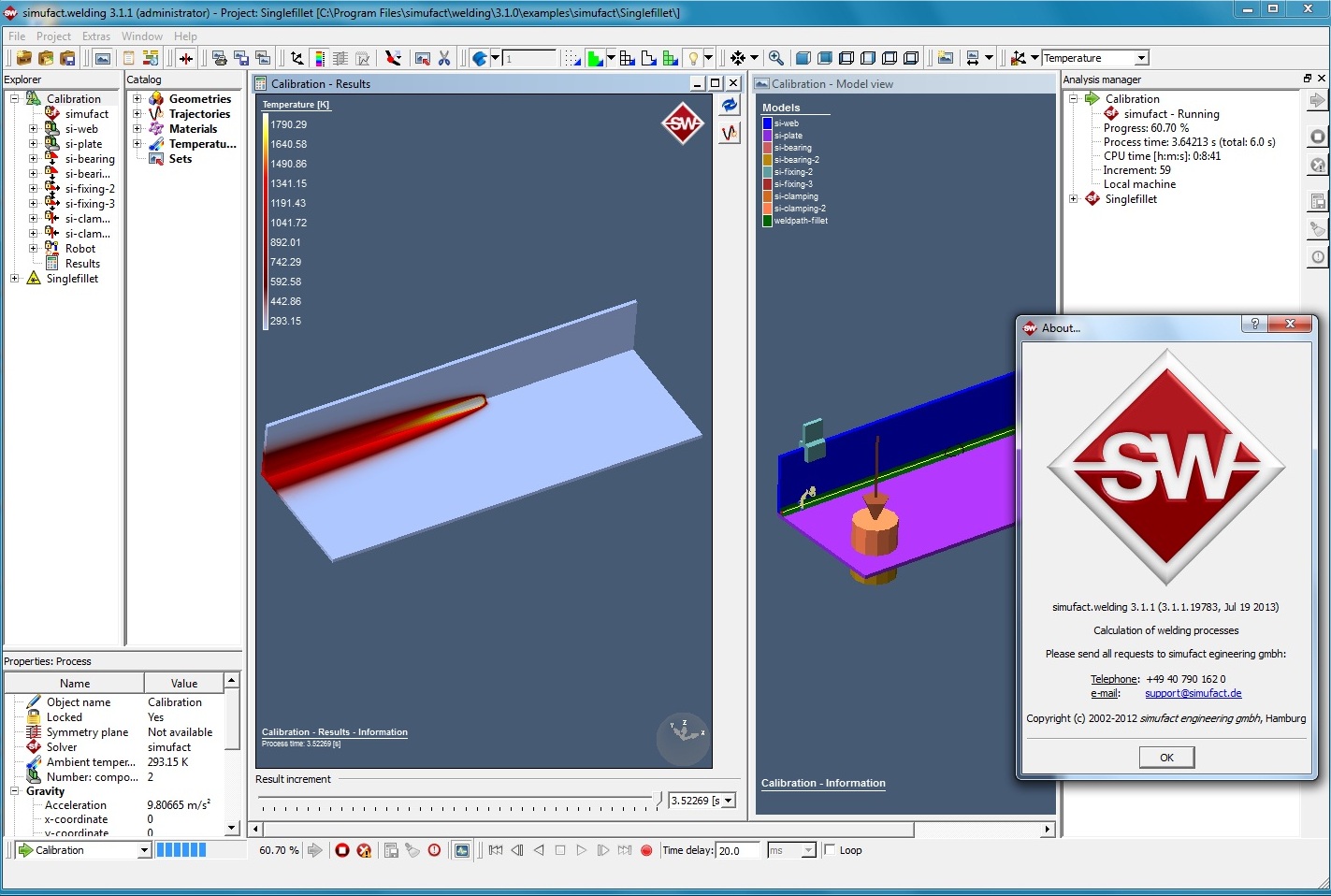Click the Result increment slider track
Image resolution: width=1331 pixels, height=896 pixels.
pyautogui.click(x=458, y=799)
